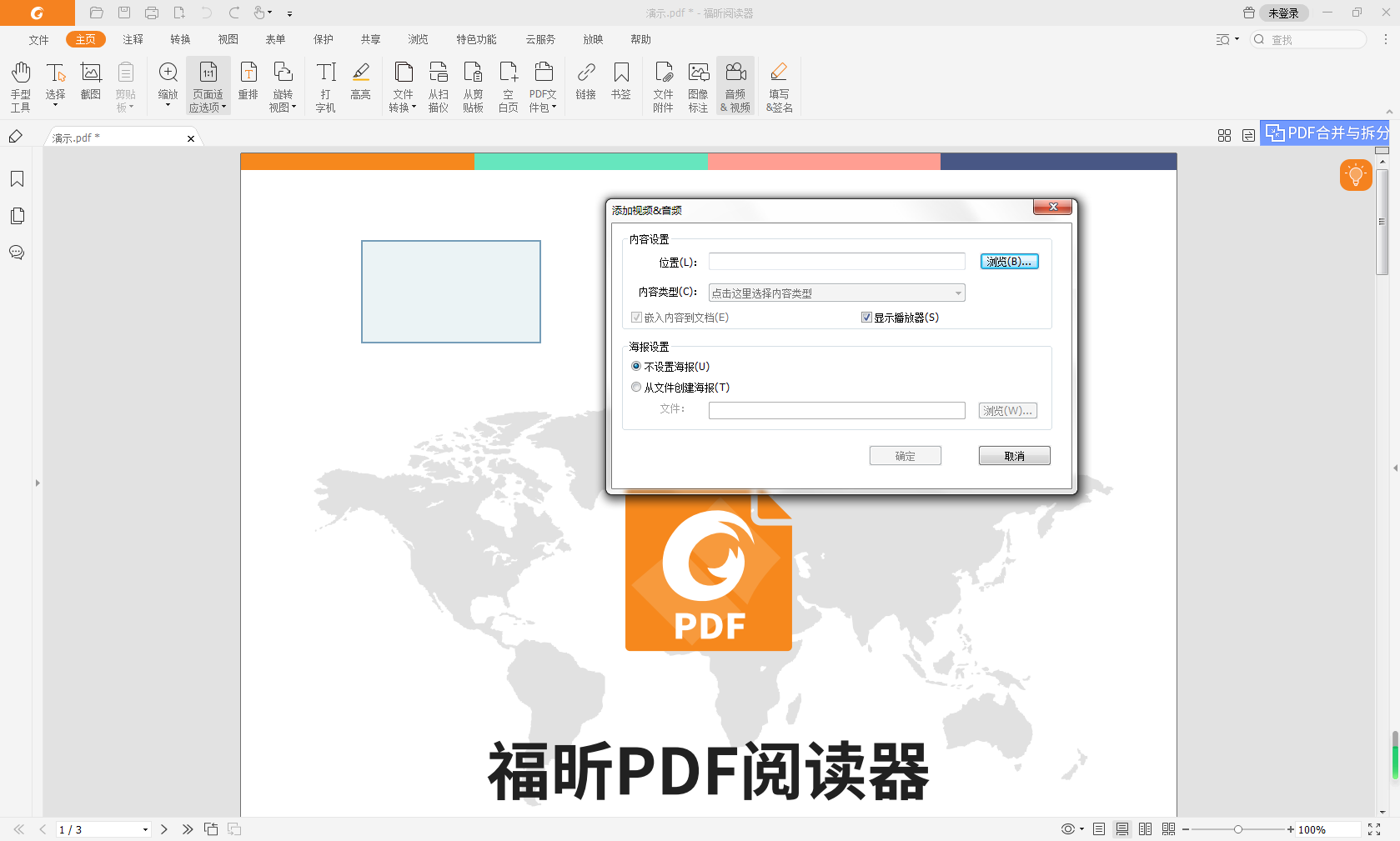Select the 不设置海报(U) radio button
Viewport: 1400px width, 841px height.
pyautogui.click(x=636, y=367)
